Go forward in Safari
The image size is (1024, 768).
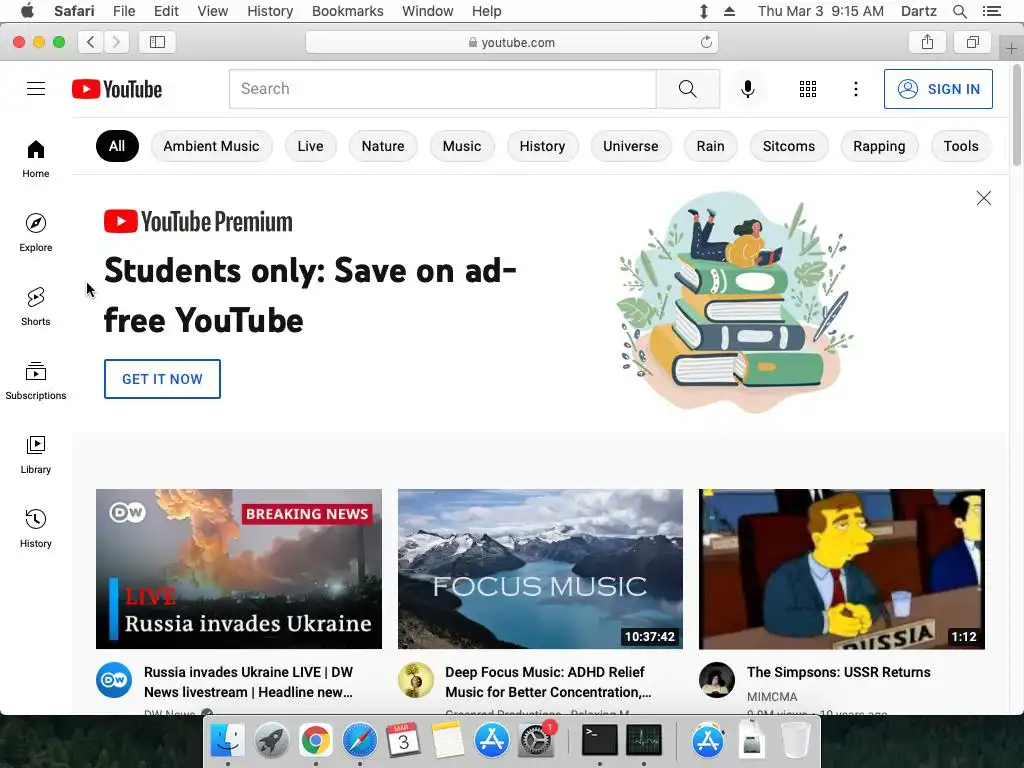(x=116, y=42)
